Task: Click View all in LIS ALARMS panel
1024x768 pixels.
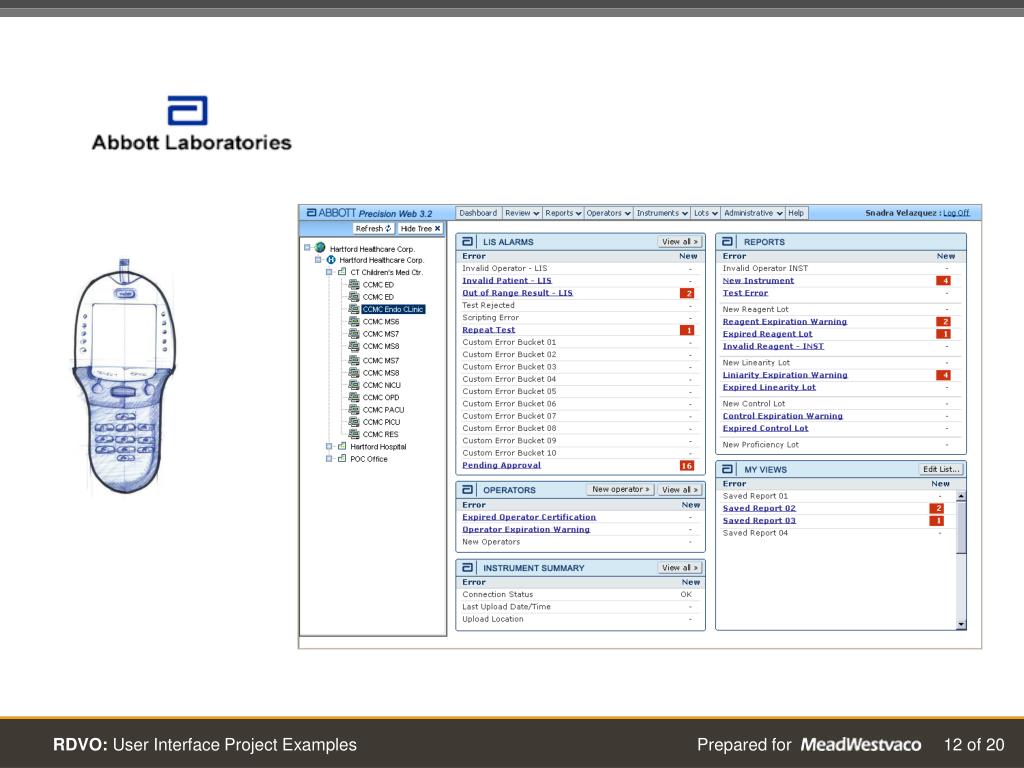Action: point(680,242)
